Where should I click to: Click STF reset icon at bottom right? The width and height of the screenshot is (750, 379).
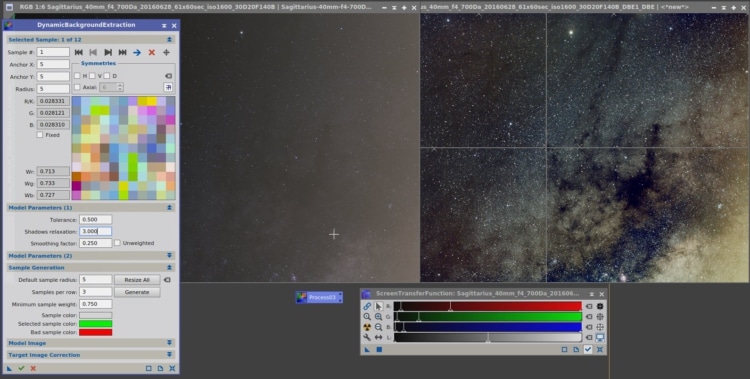tap(600, 350)
